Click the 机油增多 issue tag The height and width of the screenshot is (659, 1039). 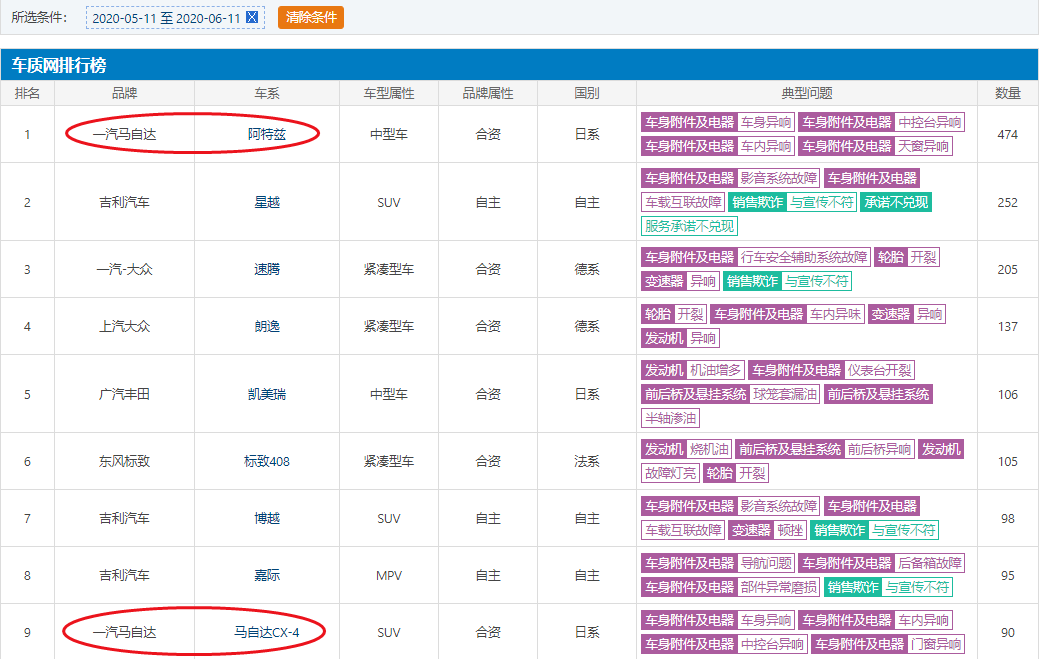click(716, 370)
